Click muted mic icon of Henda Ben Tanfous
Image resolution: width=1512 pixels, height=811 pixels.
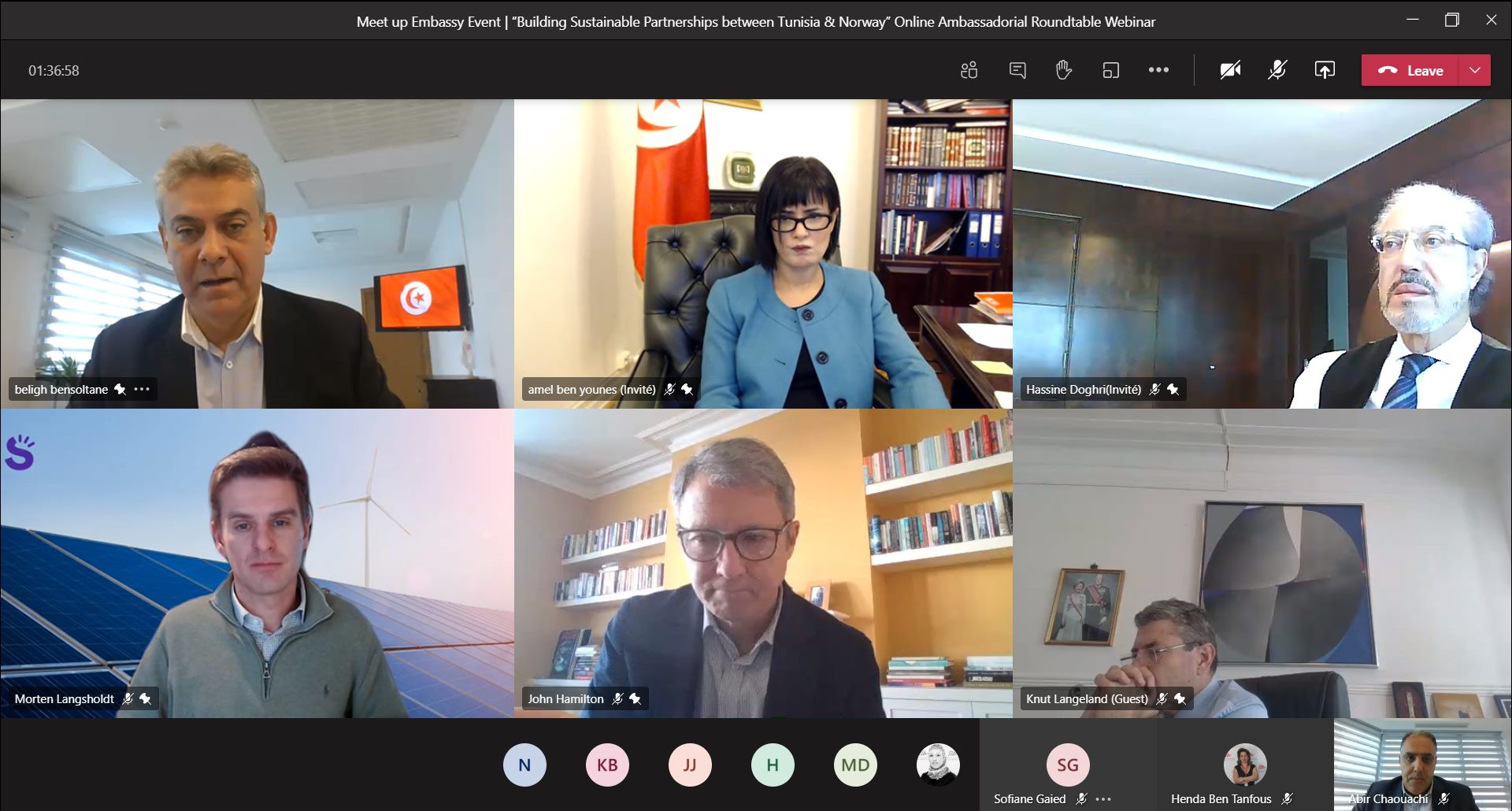tap(1288, 798)
